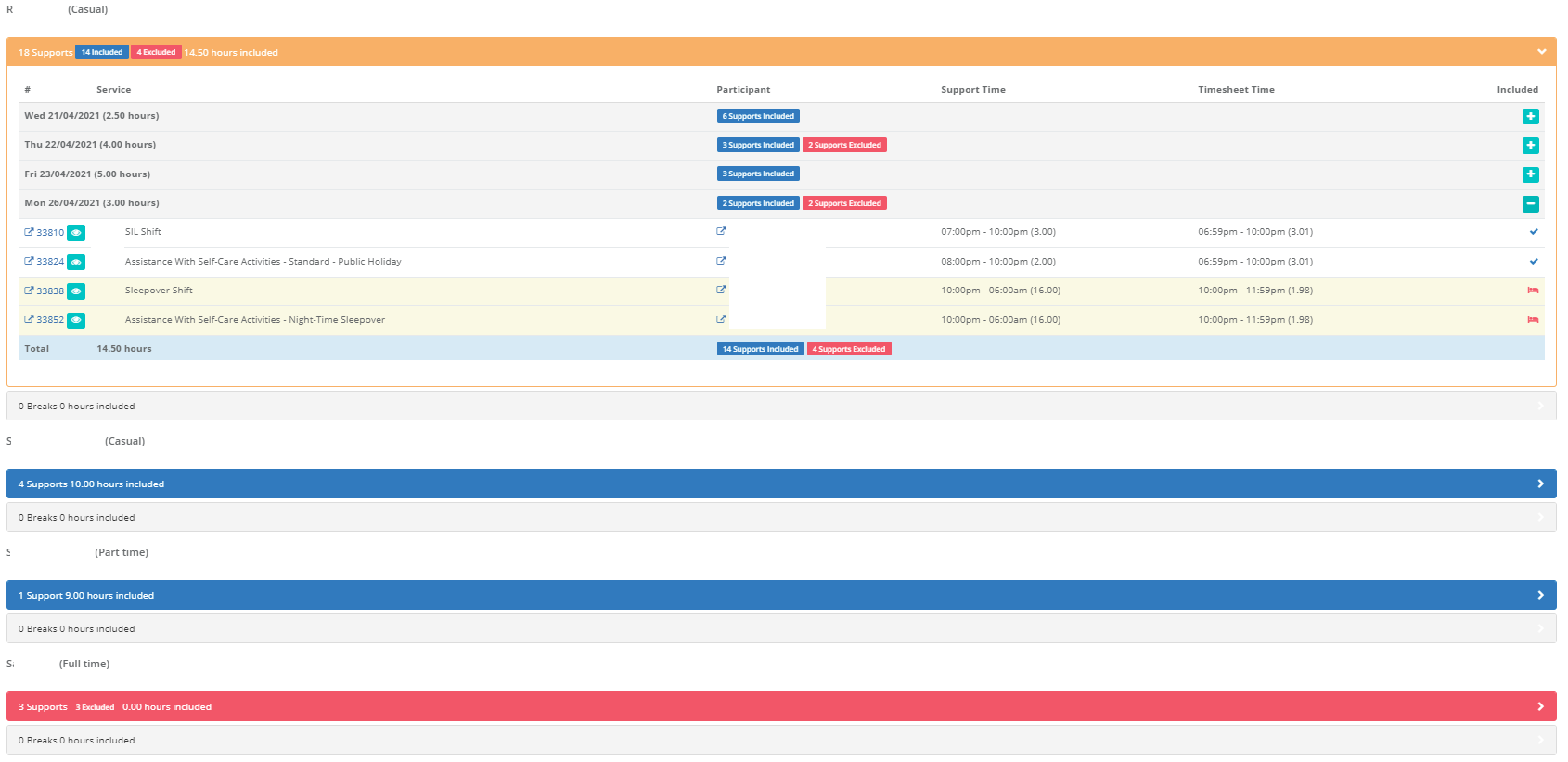
Task: Click the 4 Excluded badge in orange header
Action: tap(156, 52)
